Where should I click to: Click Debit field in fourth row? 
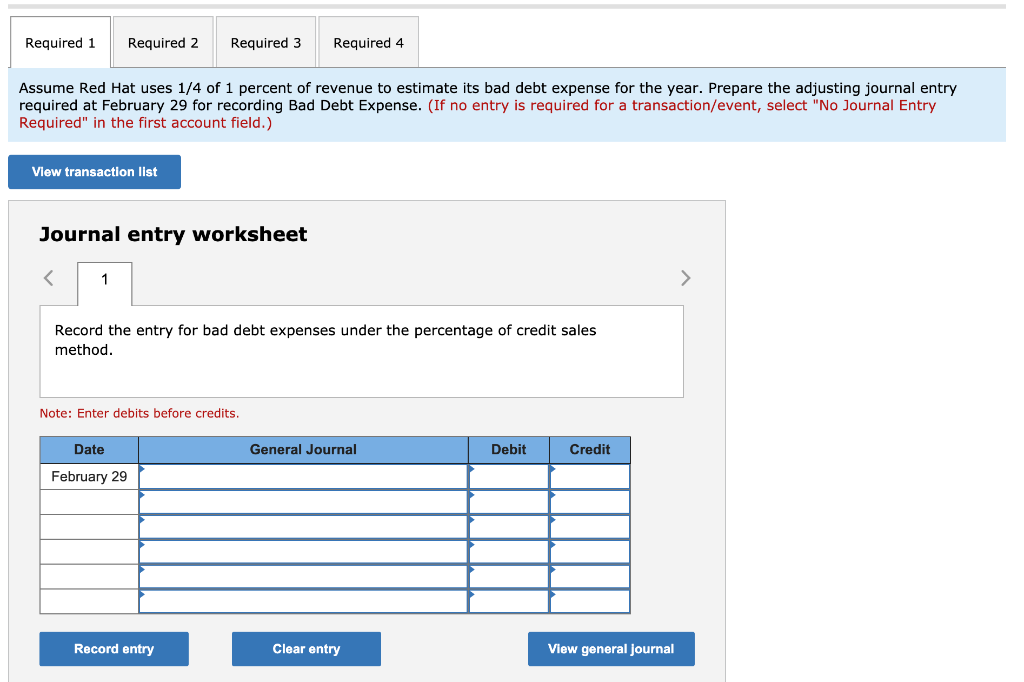click(x=509, y=551)
